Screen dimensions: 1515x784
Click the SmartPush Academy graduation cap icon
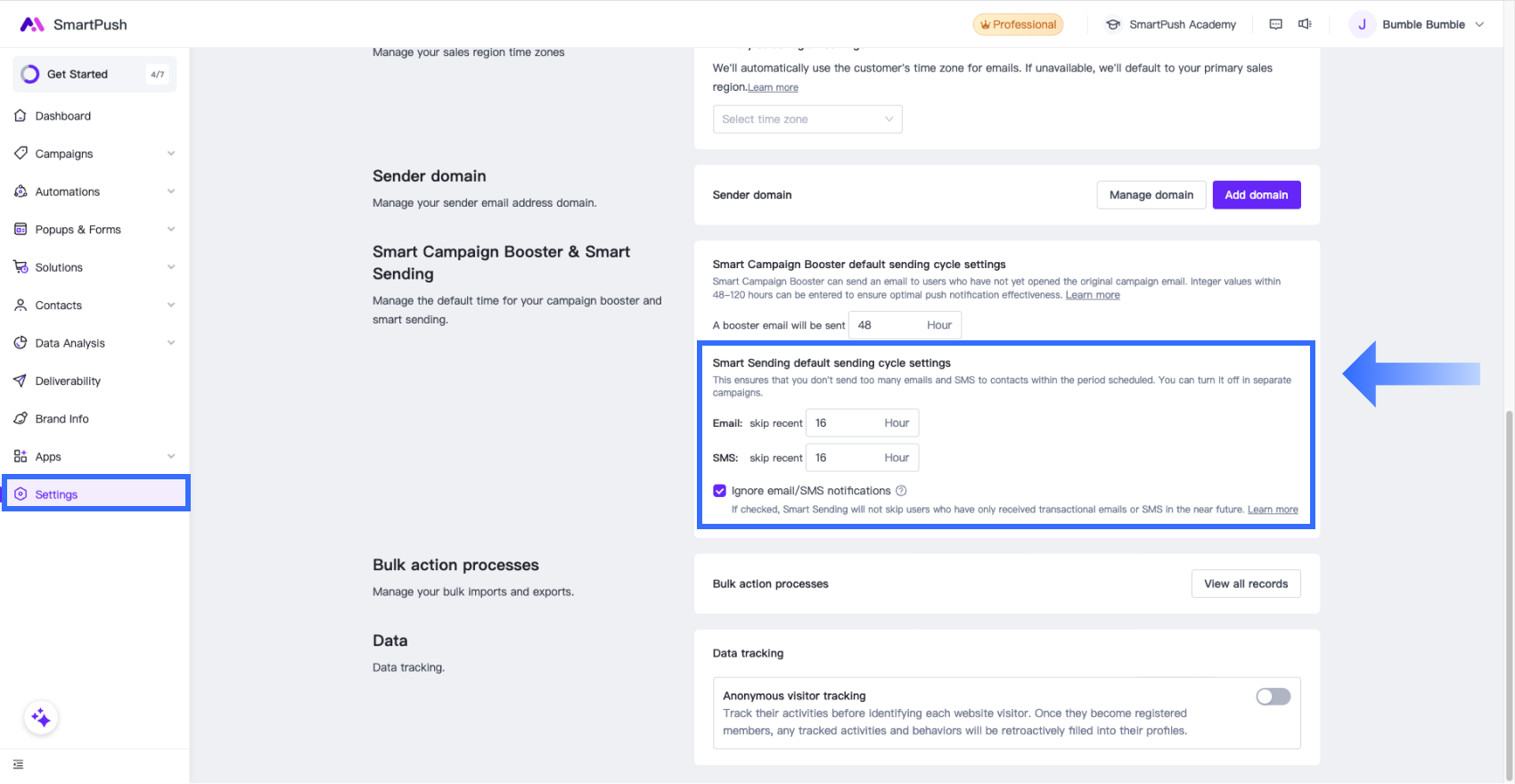[x=1113, y=25]
